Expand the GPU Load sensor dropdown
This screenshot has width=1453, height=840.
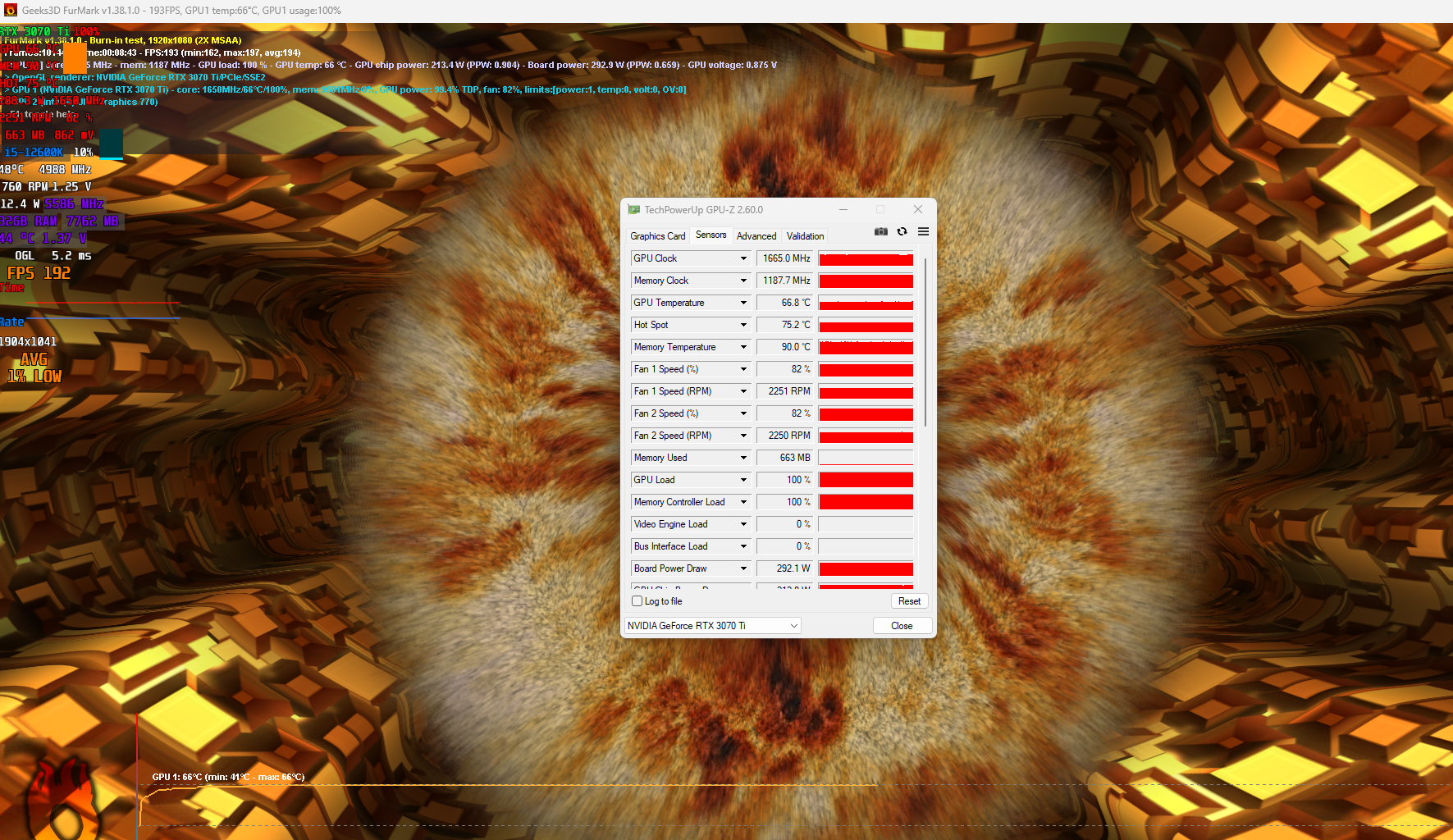click(x=743, y=480)
